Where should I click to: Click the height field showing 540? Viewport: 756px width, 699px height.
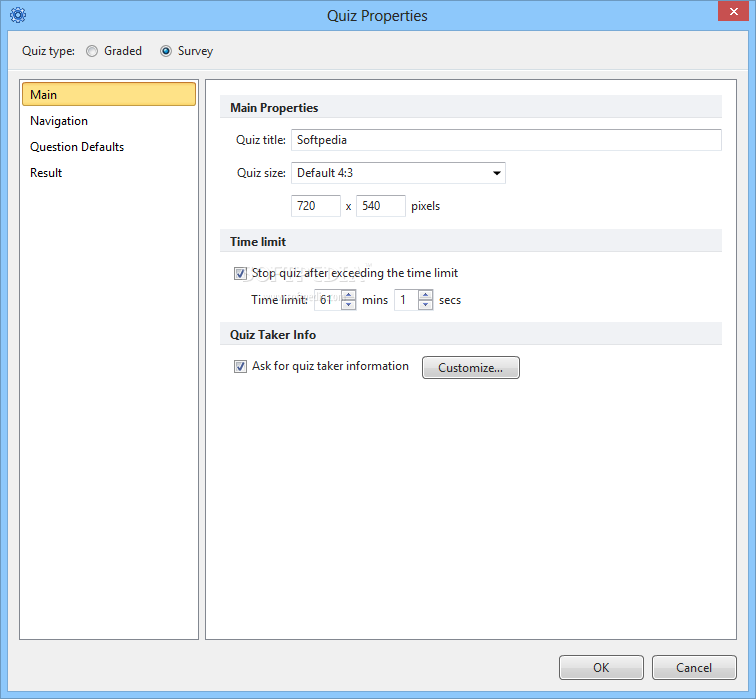pos(380,206)
